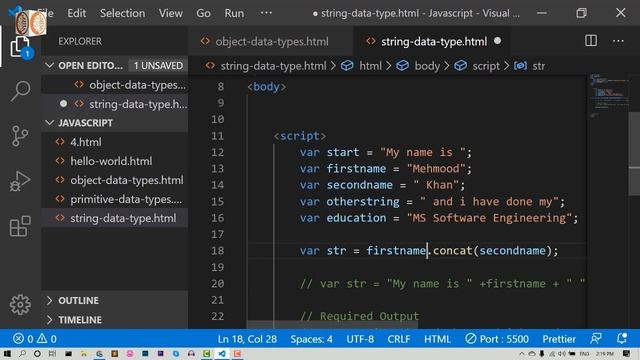
Task: Click unsaved dot beside string-data-type.h... in Open Editors
Action: (x=63, y=104)
